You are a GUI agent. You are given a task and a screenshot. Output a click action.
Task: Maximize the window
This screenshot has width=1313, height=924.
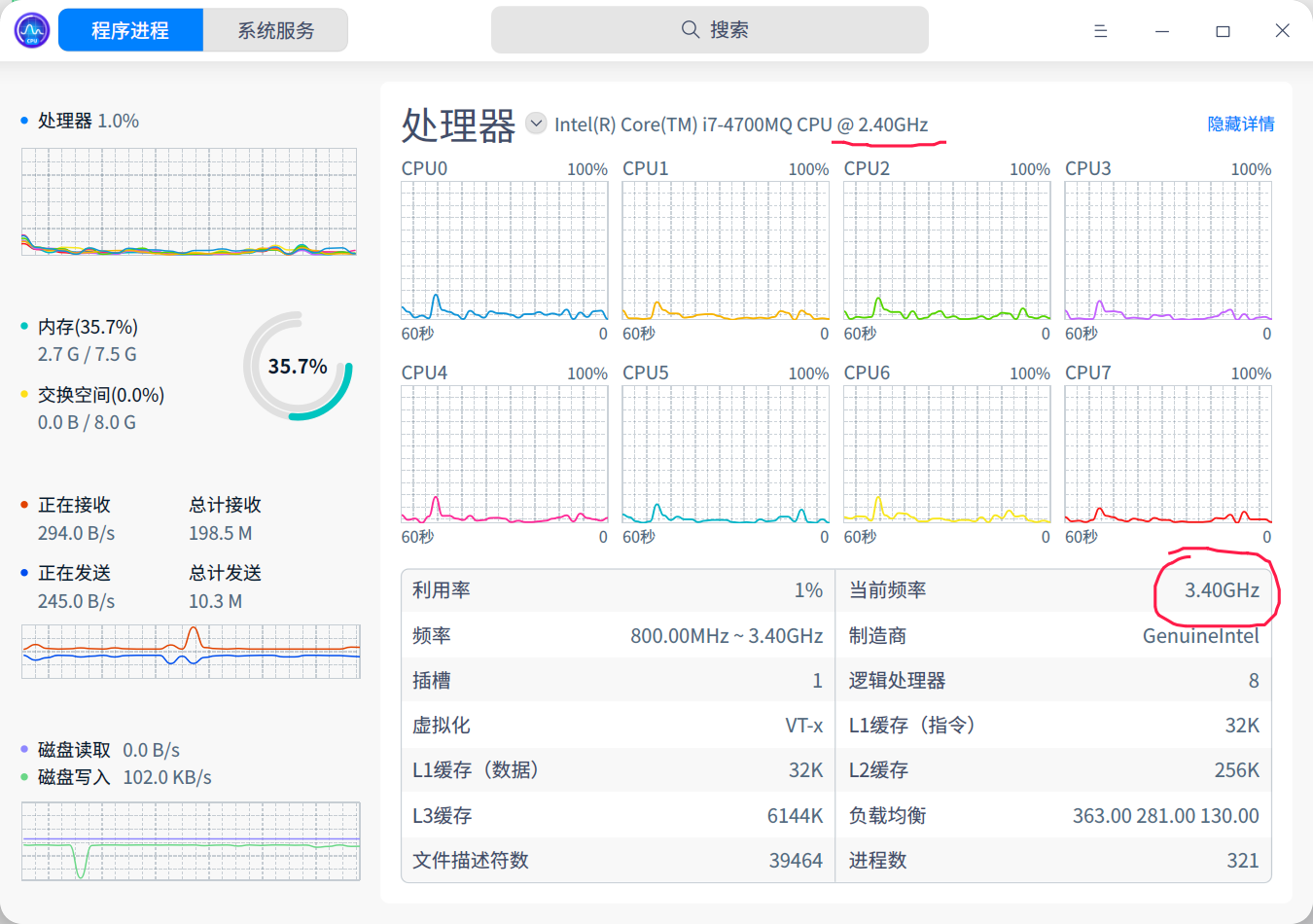tap(1223, 31)
